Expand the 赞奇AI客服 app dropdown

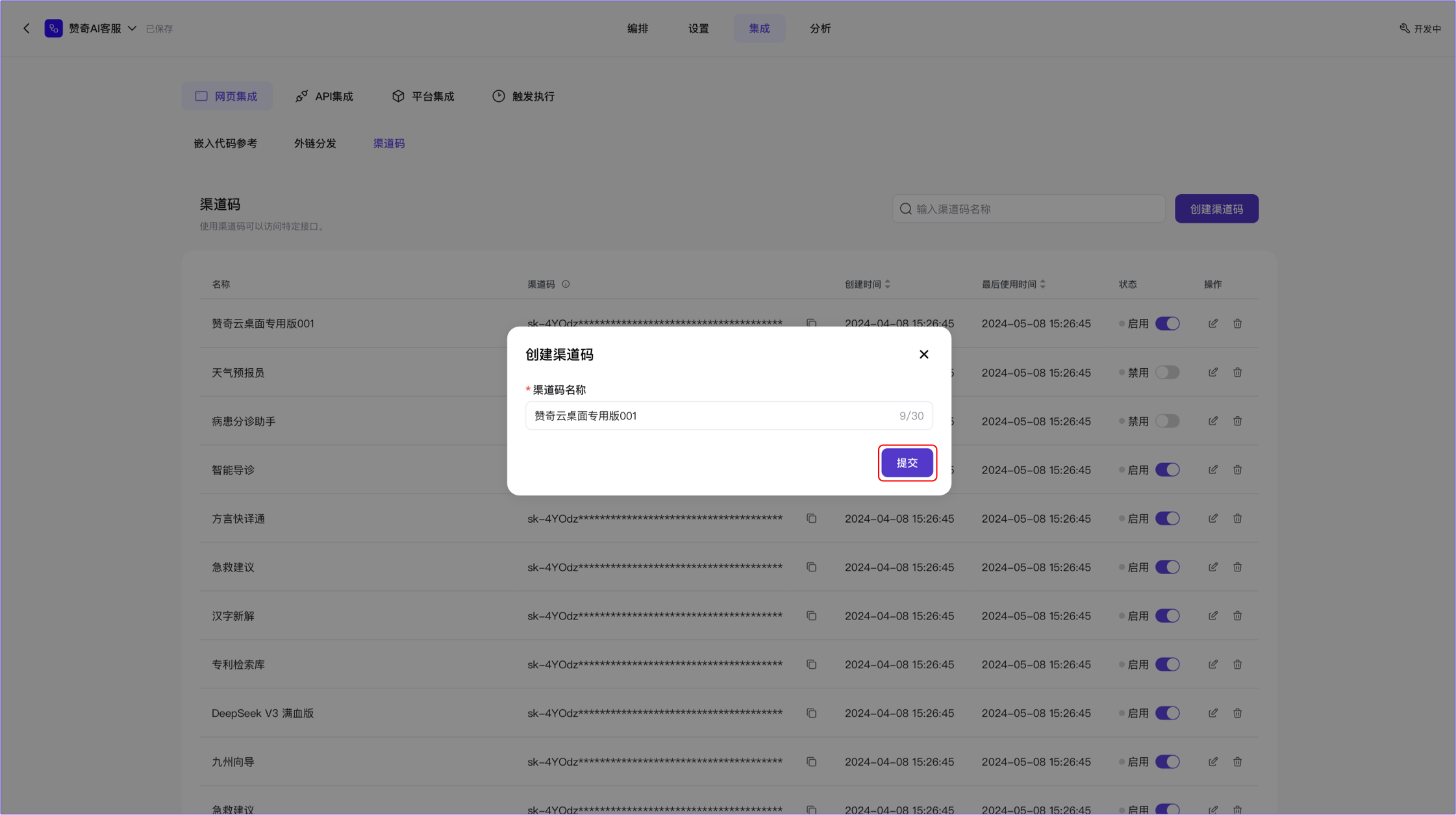132,29
